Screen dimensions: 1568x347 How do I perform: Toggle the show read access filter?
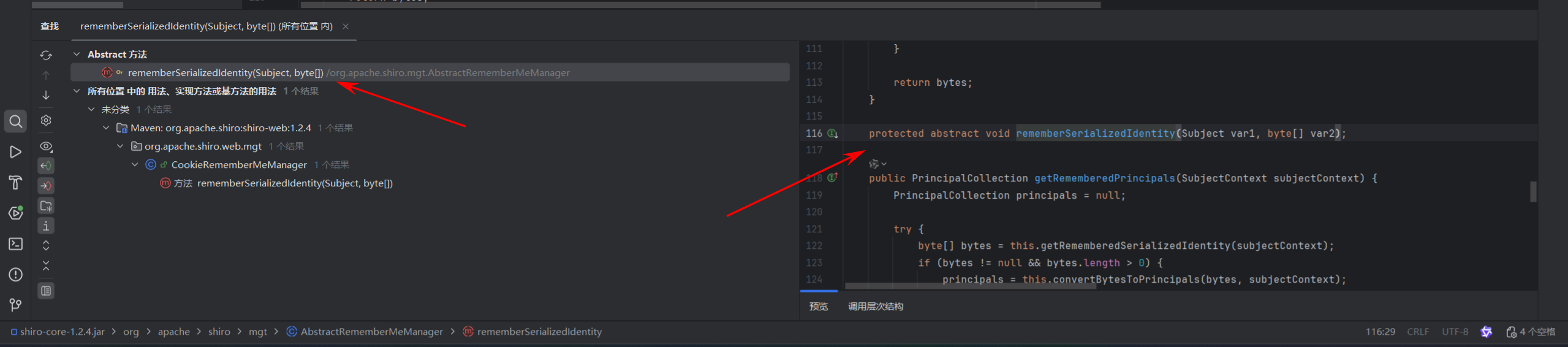click(x=46, y=166)
